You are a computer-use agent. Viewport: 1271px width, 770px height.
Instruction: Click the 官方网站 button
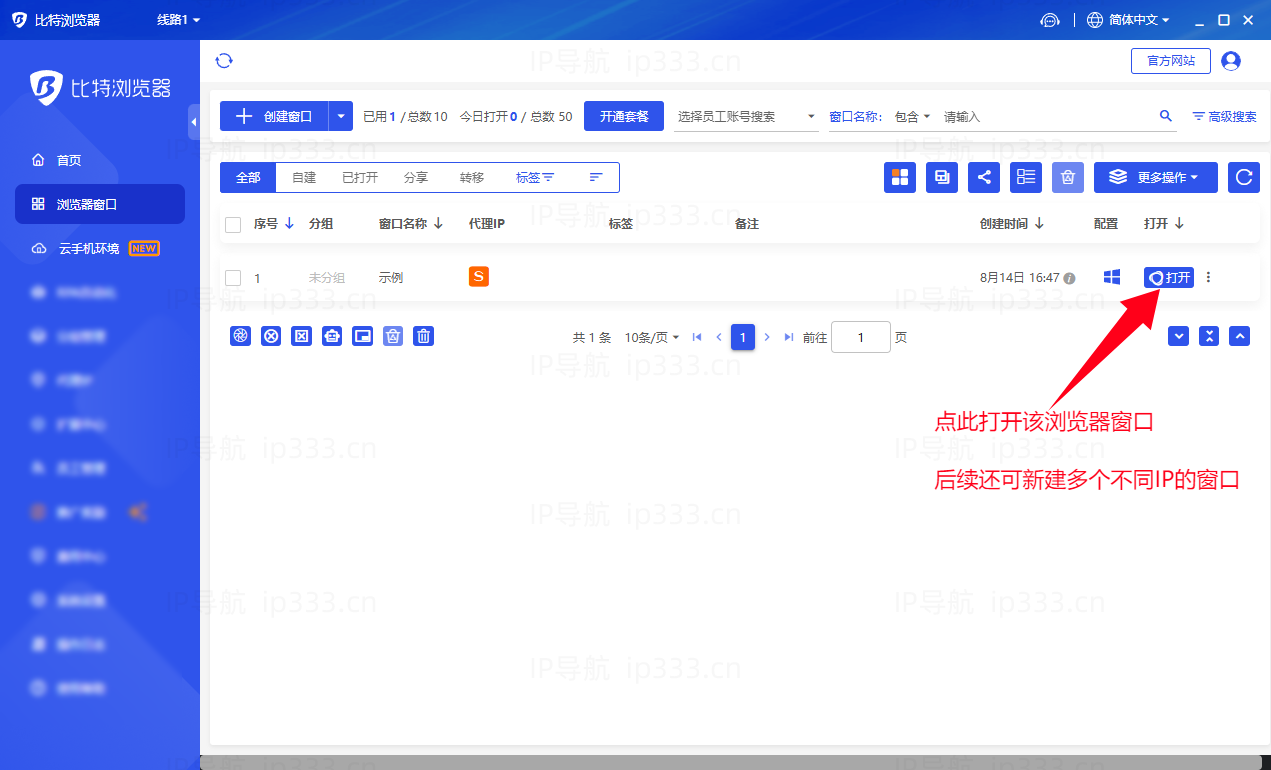click(1171, 61)
